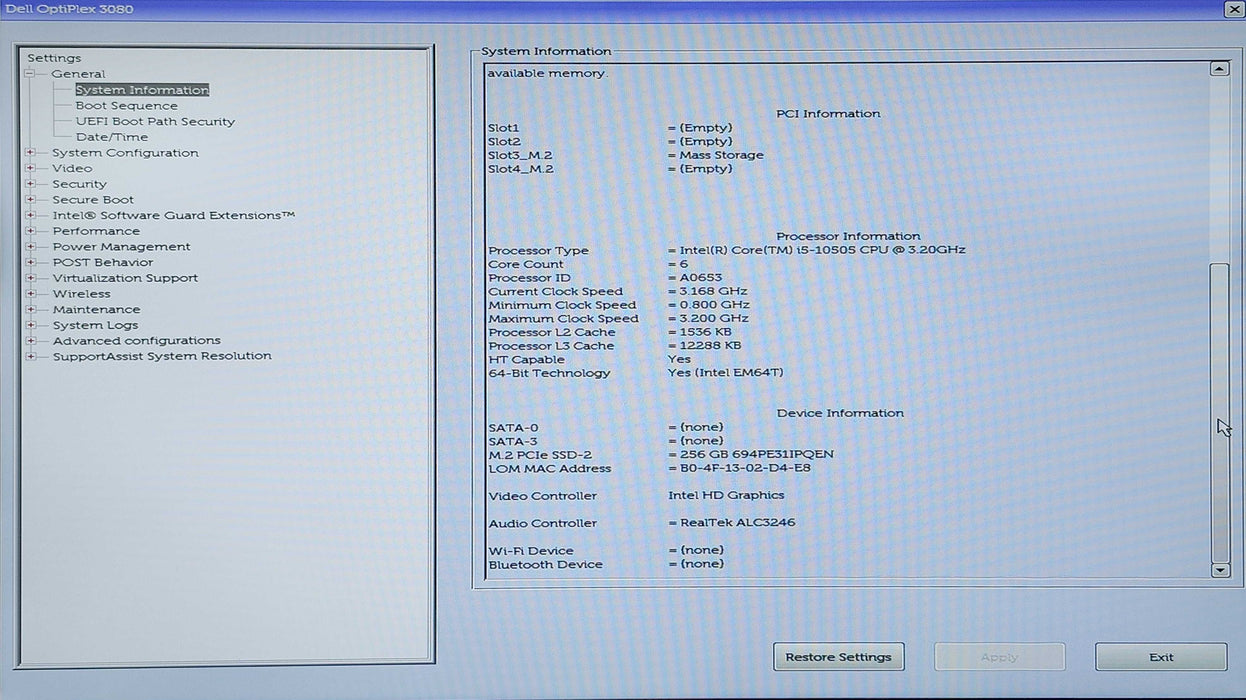
Task: Click the System Information scrollbar thumb
Action: tap(1220, 412)
